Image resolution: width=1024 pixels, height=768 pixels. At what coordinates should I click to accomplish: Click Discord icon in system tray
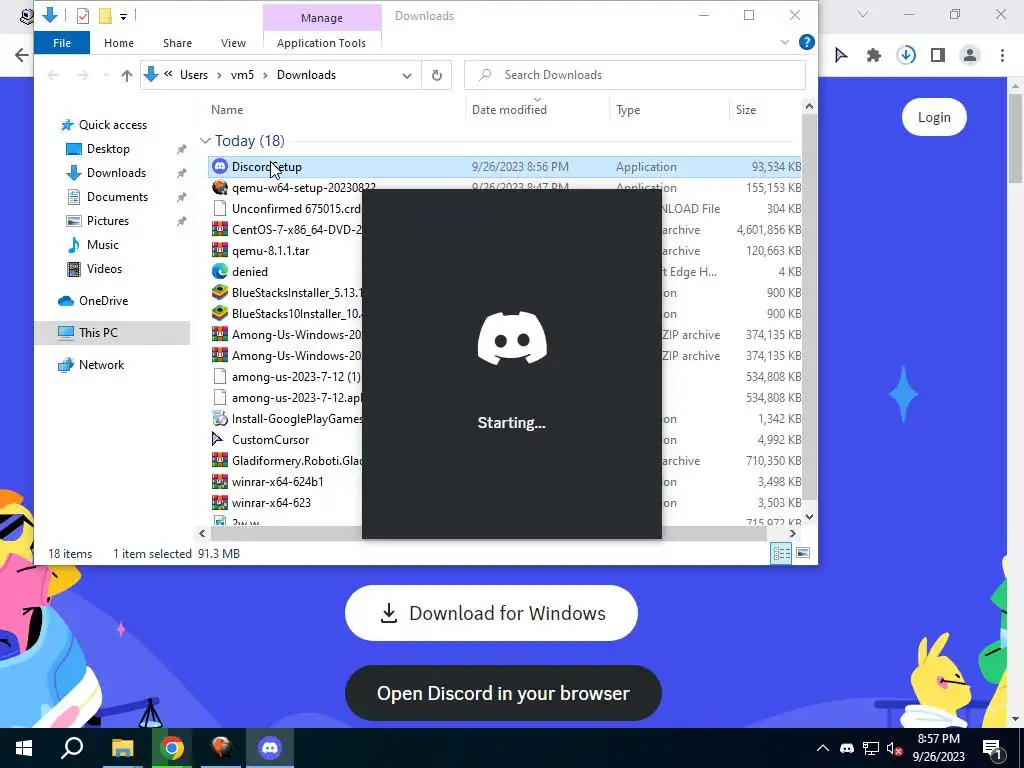pos(847,748)
